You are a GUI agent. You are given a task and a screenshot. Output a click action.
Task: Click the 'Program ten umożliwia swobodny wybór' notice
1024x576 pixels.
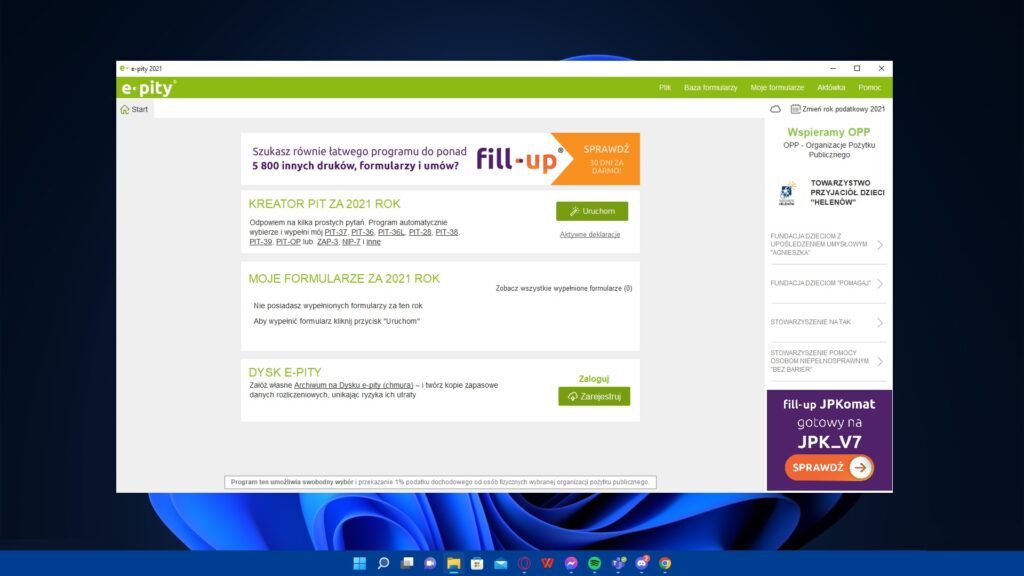point(440,482)
